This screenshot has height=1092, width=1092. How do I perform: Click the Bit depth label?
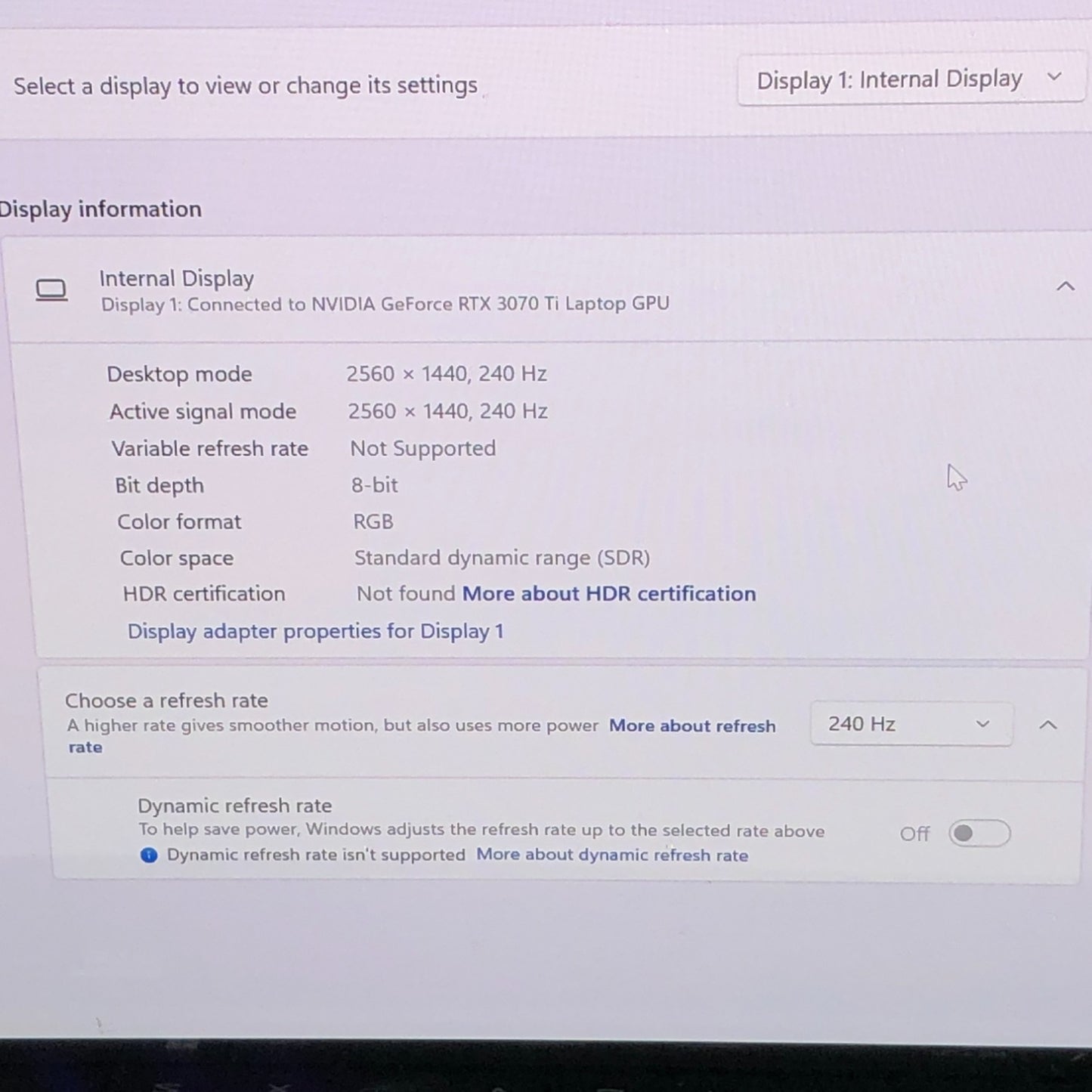pos(159,486)
